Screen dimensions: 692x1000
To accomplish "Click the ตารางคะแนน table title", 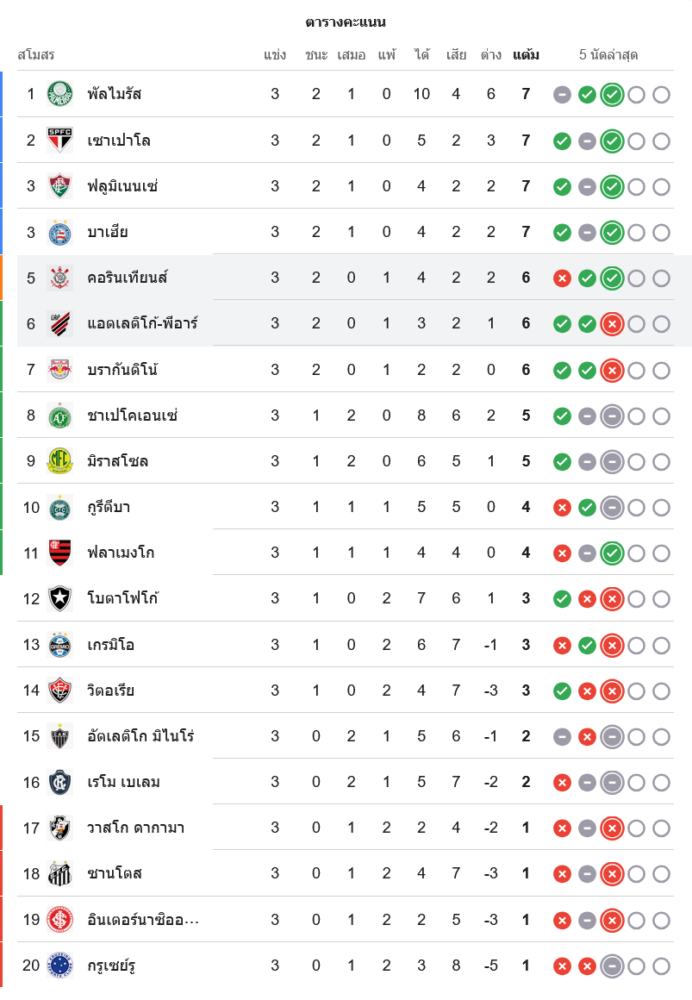I will [x=345, y=22].
